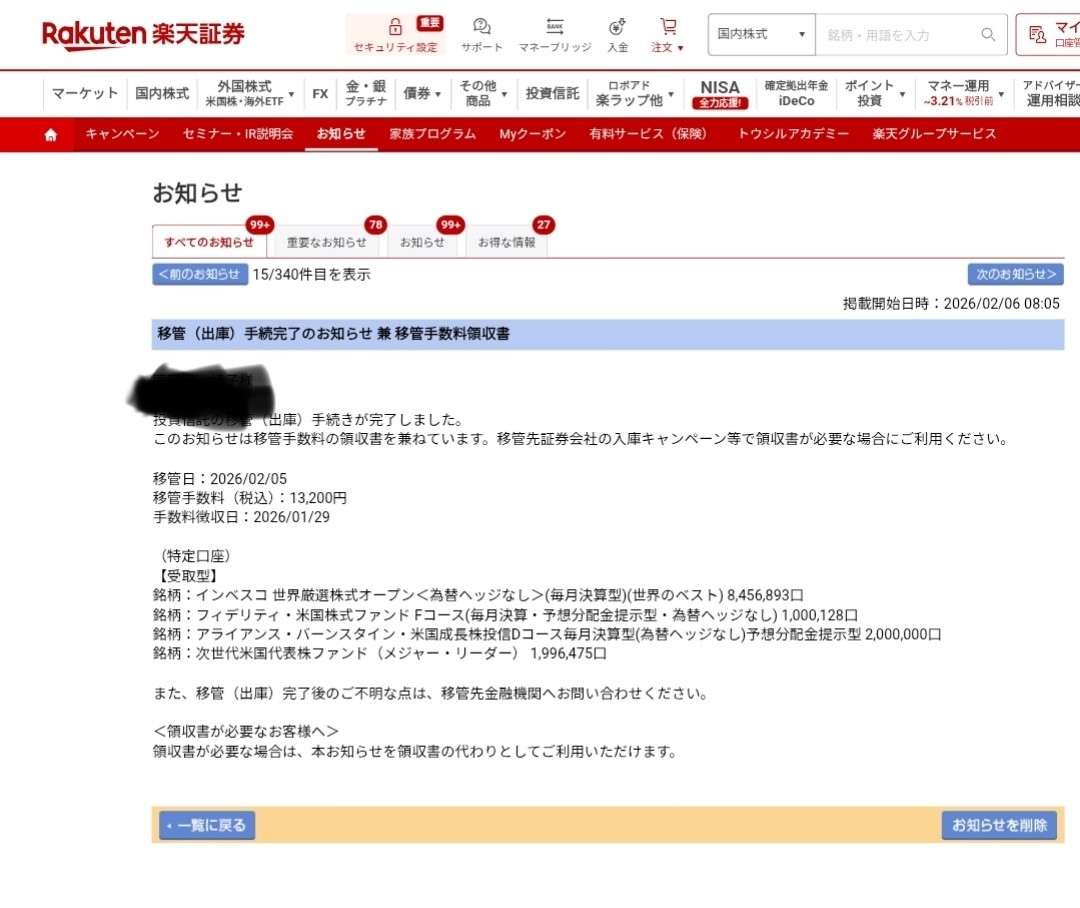Click 楽天グループサービス in sub-navigation

934,134
